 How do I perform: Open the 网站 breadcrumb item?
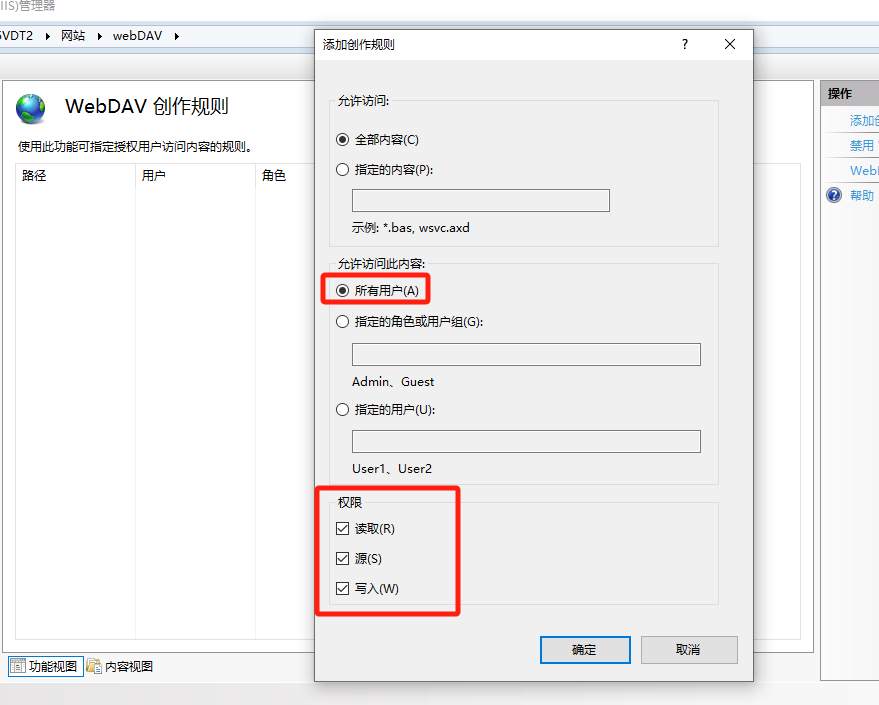73,36
